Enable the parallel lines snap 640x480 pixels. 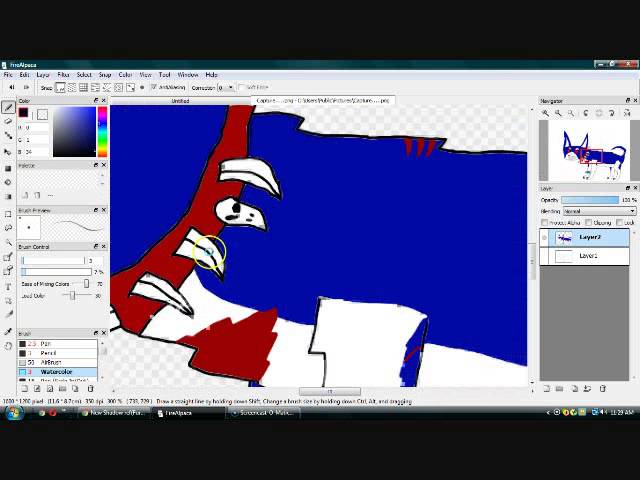pyautogui.click(x=72, y=87)
